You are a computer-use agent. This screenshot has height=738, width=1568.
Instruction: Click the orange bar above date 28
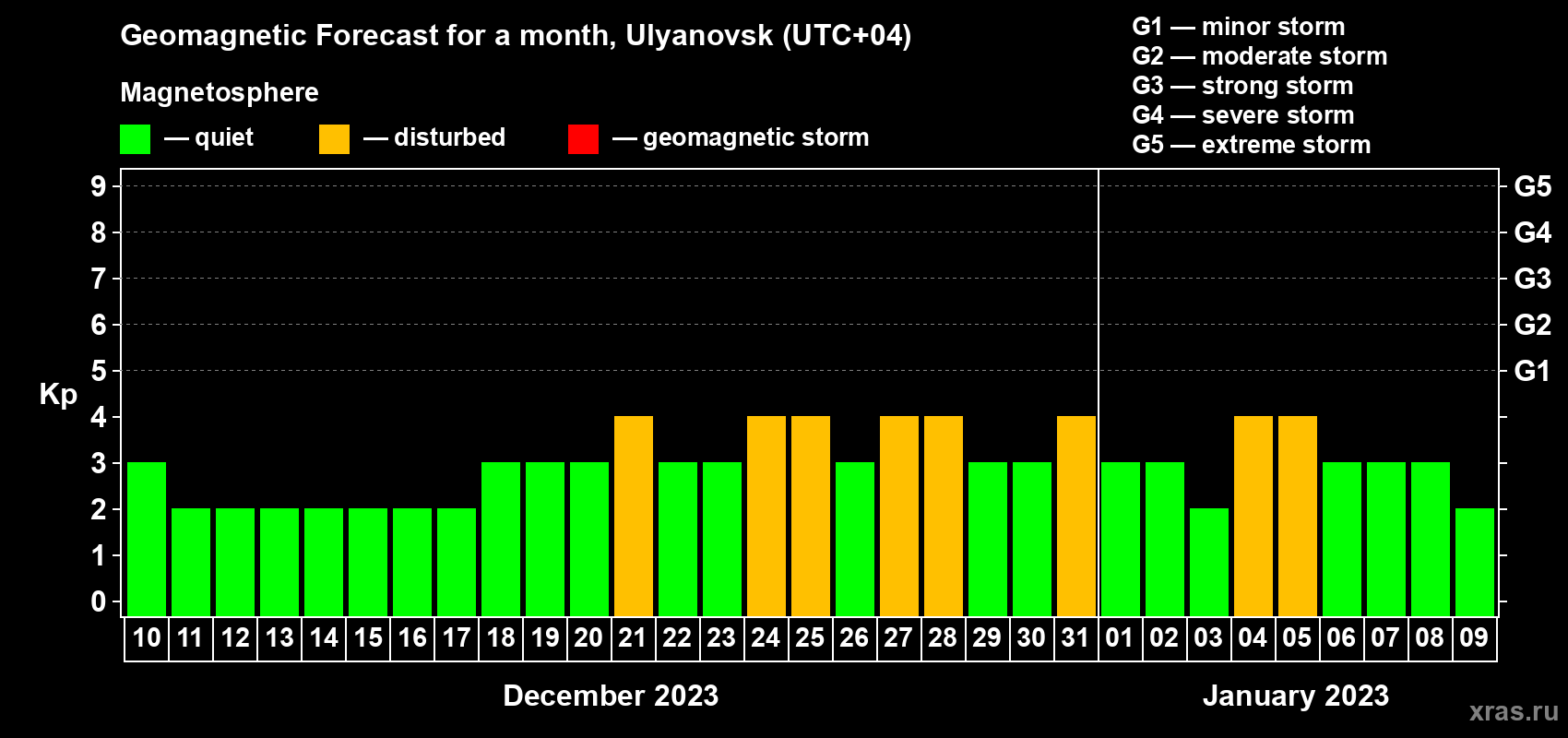(x=944, y=516)
